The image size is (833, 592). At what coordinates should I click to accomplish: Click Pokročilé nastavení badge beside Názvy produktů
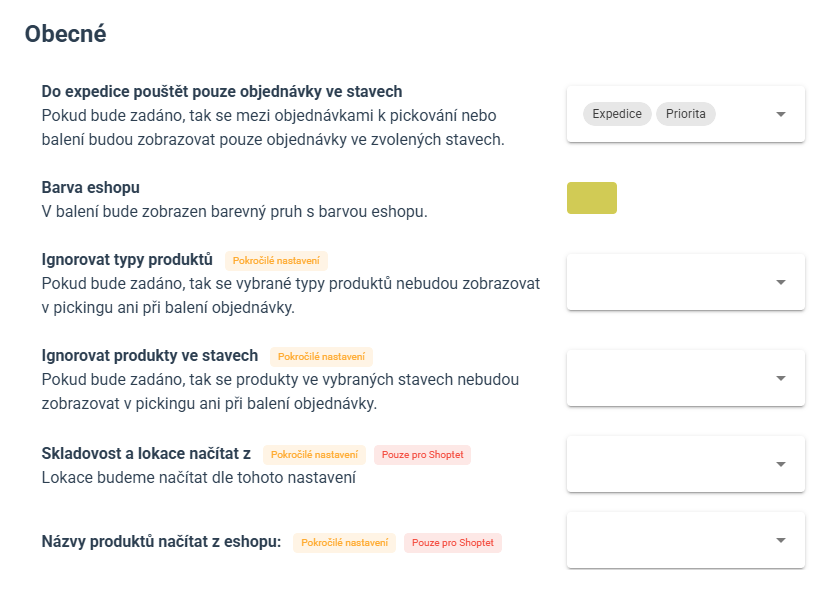[345, 543]
